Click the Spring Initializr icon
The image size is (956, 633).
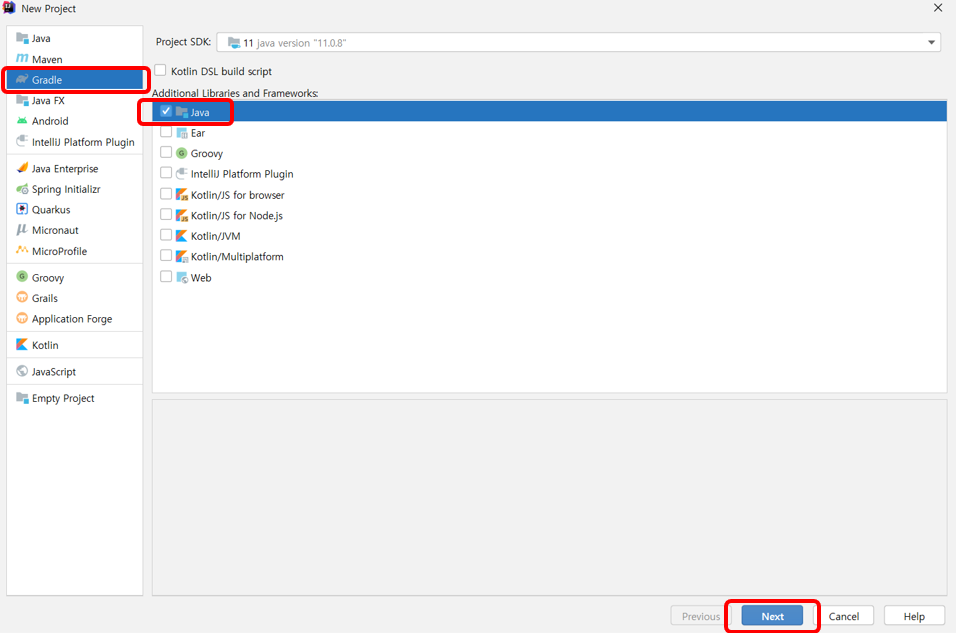22,189
